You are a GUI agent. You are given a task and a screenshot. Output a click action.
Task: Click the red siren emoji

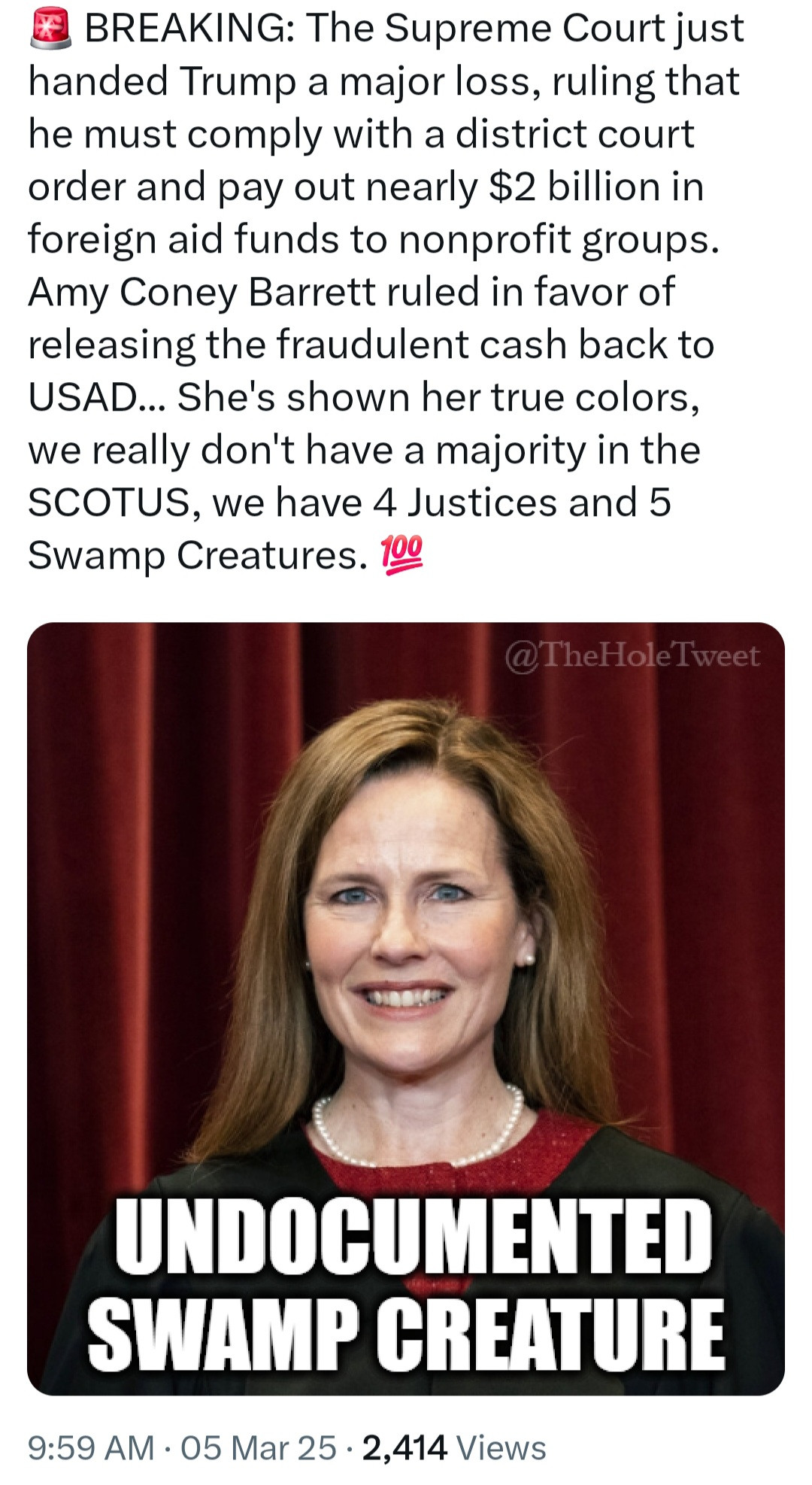50,29
